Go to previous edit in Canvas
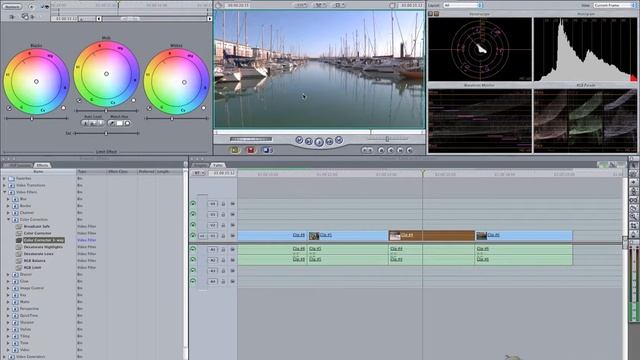Viewport: 640px width, 360px height. click(x=299, y=140)
